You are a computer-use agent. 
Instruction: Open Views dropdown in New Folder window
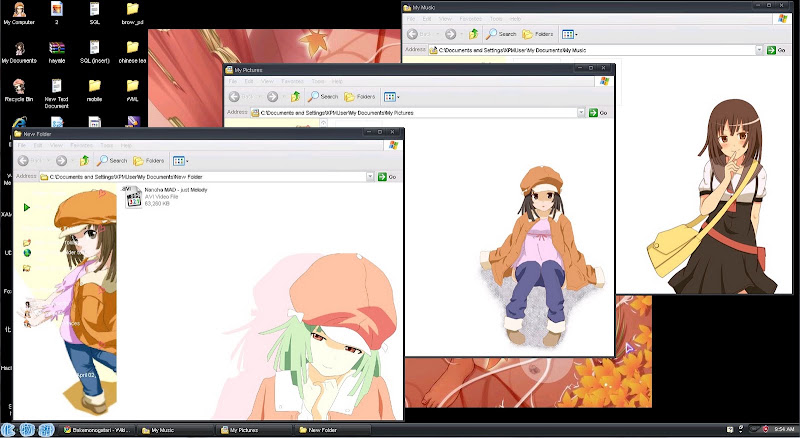181,161
